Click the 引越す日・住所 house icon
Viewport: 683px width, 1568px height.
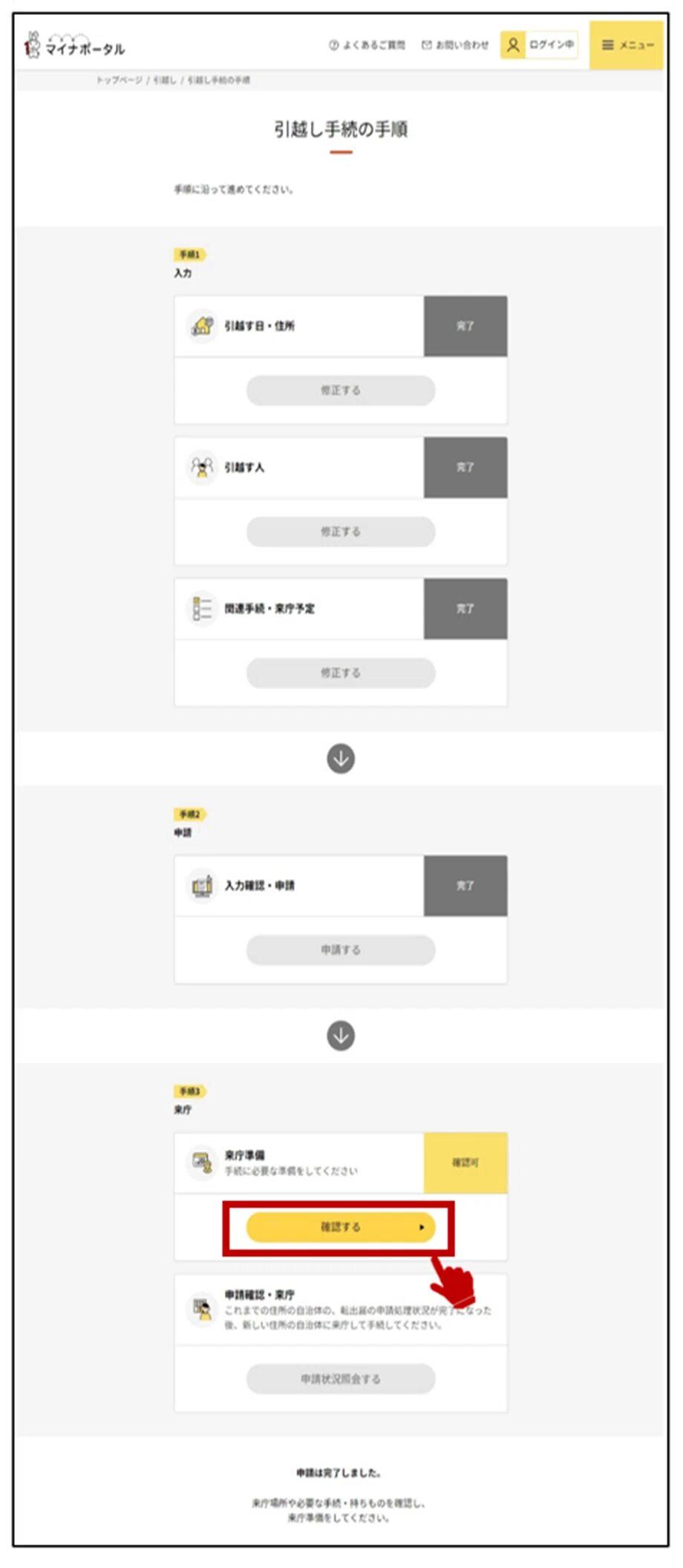click(x=201, y=326)
